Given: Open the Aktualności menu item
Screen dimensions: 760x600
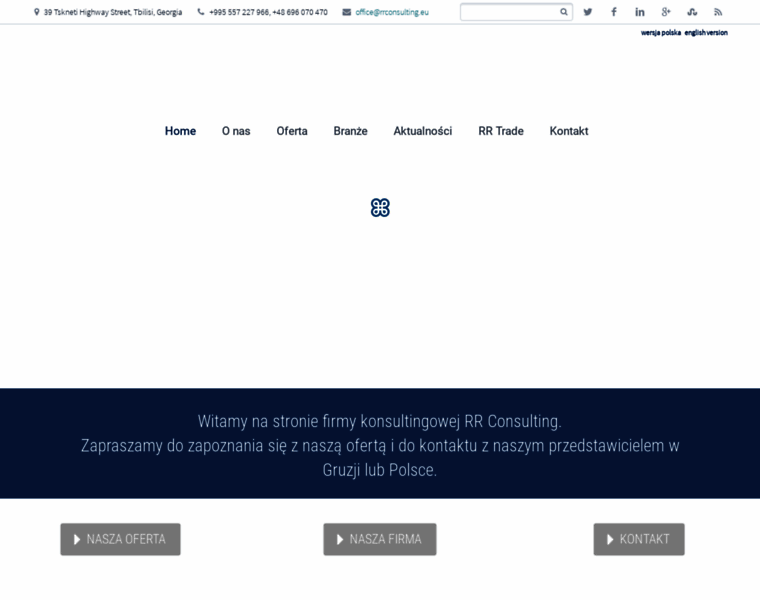Looking at the screenshot, I should tap(423, 131).
